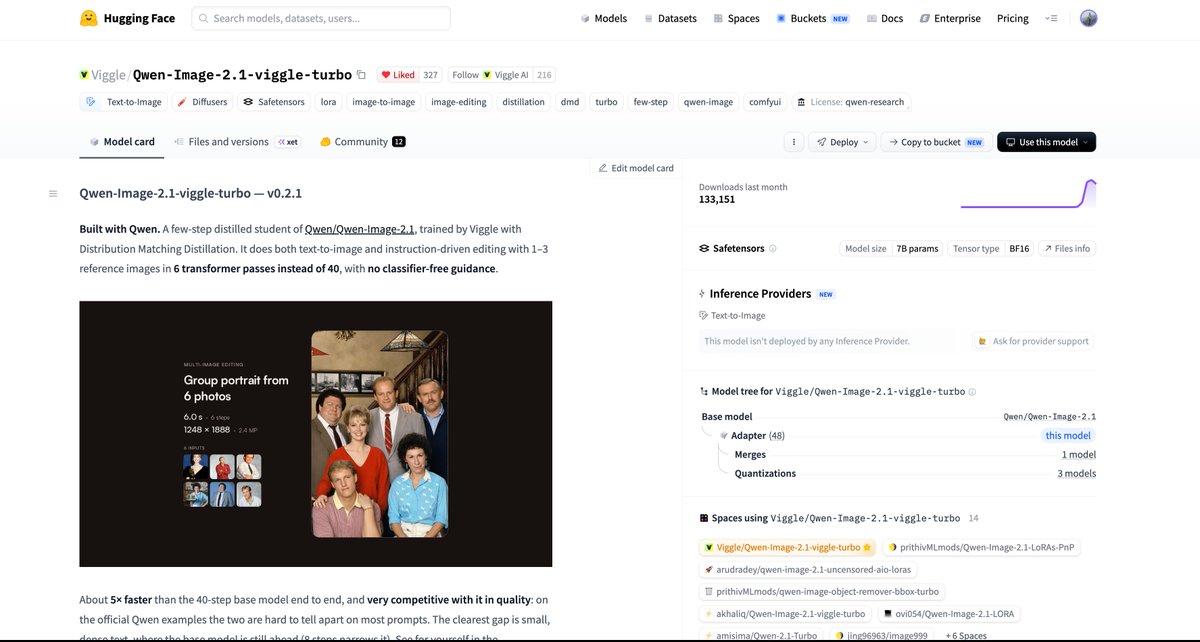Click the few-step tag

[651, 102]
